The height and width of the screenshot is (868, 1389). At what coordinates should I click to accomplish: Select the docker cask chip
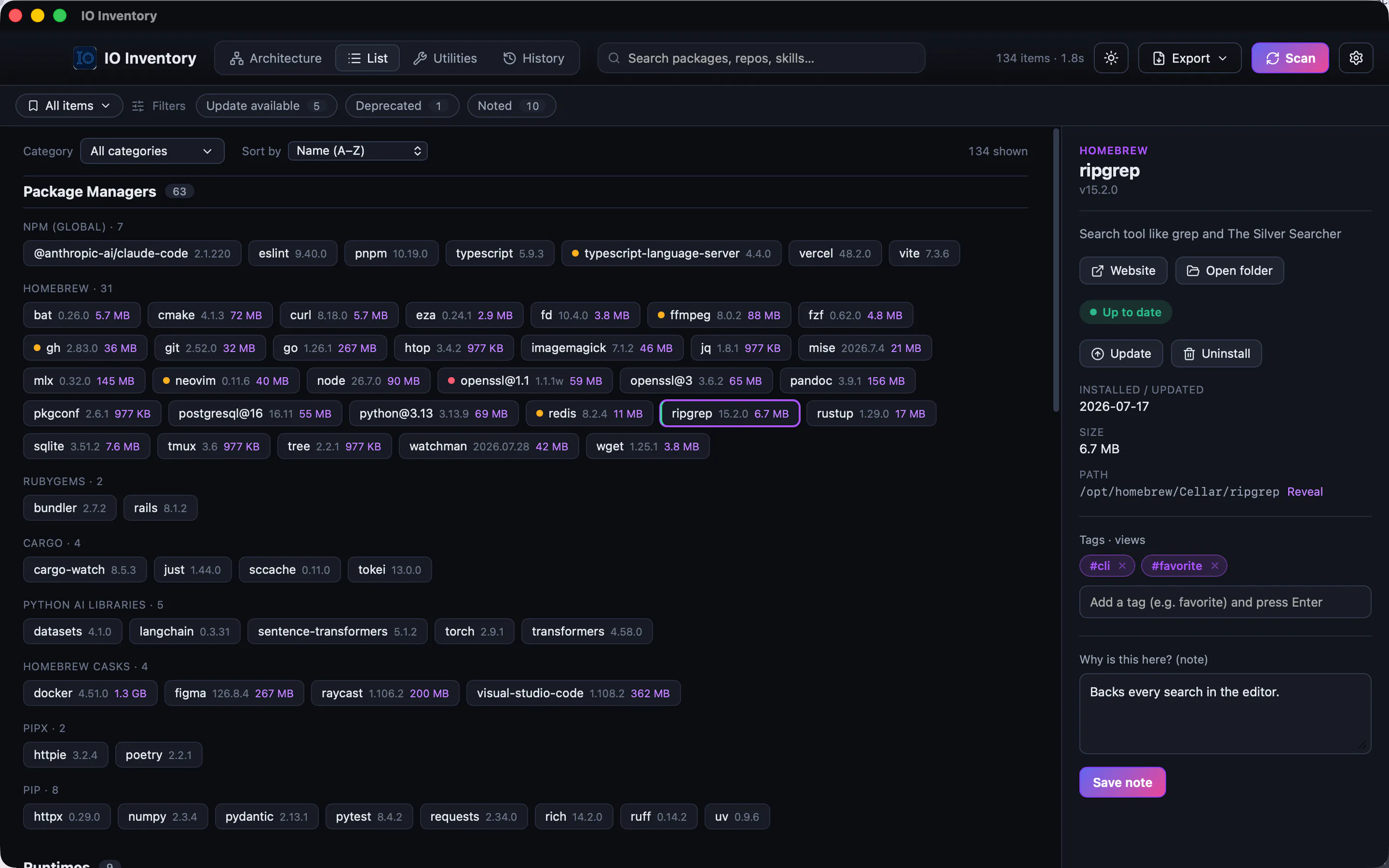(90, 693)
